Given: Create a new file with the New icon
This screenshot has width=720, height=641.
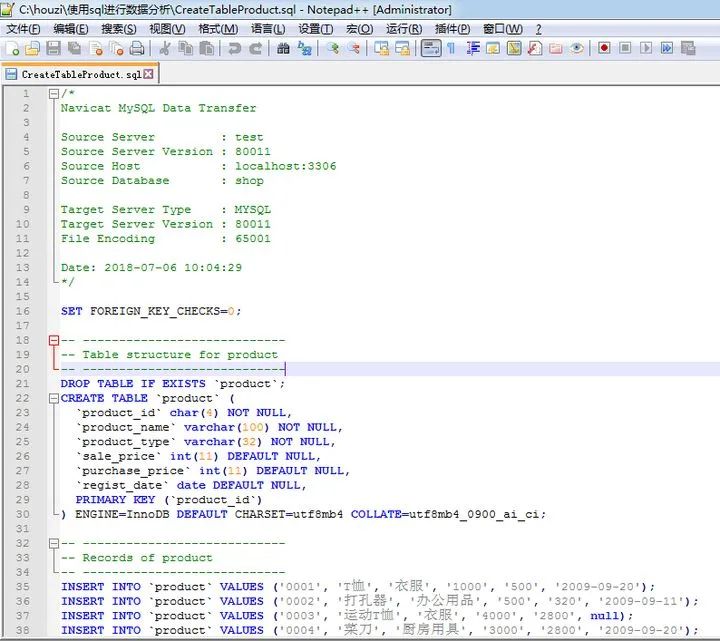Looking at the screenshot, I should click(12, 48).
